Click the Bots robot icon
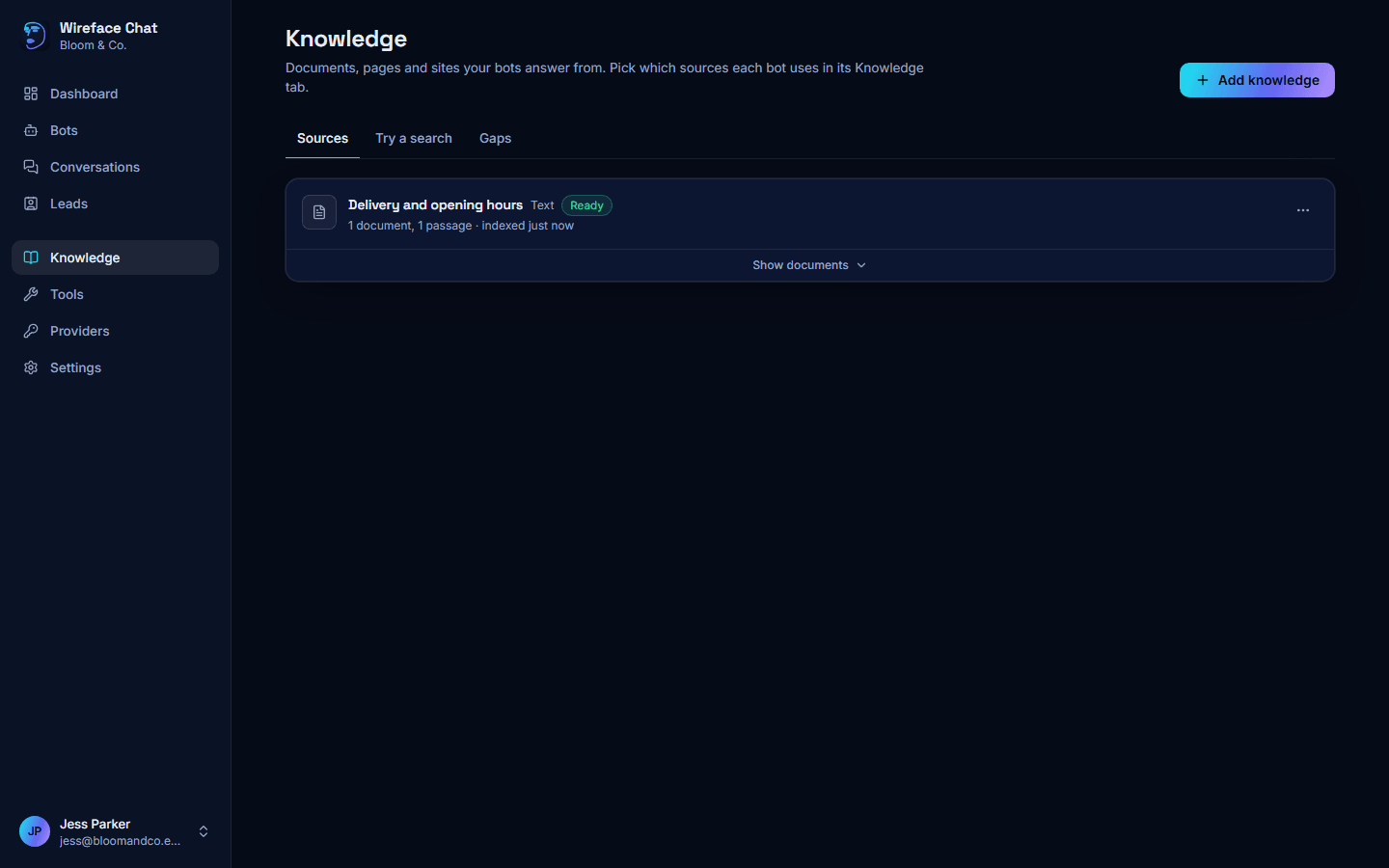The height and width of the screenshot is (868, 1389). (31, 130)
